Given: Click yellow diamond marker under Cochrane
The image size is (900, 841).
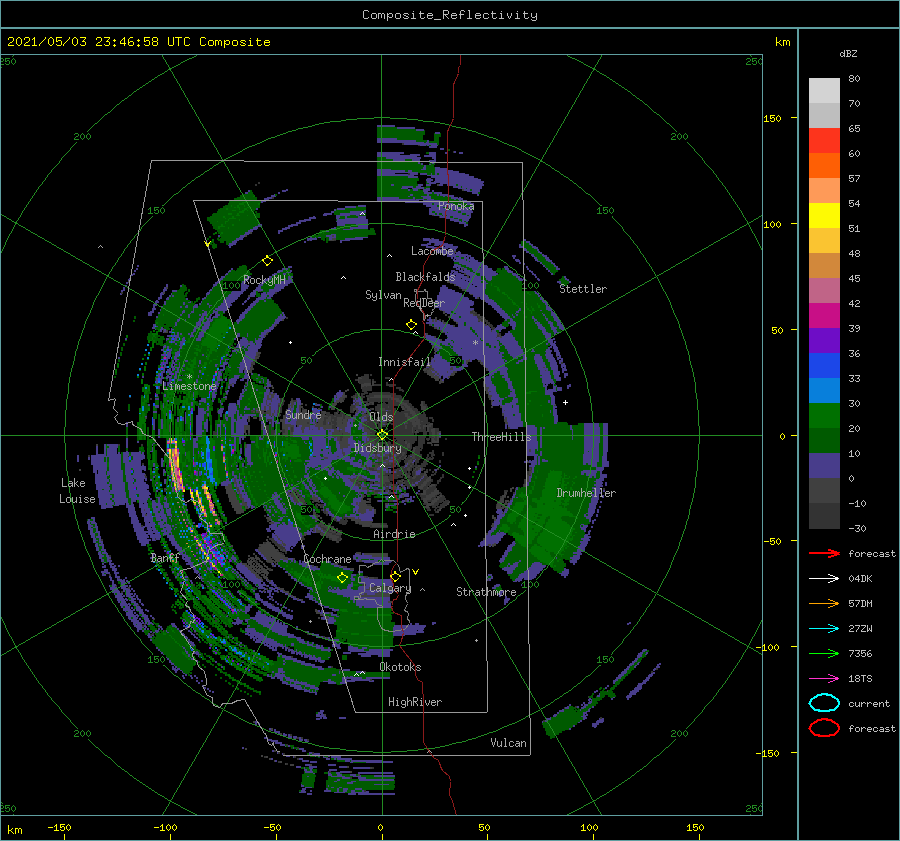Looking at the screenshot, I should pyautogui.click(x=342, y=578).
